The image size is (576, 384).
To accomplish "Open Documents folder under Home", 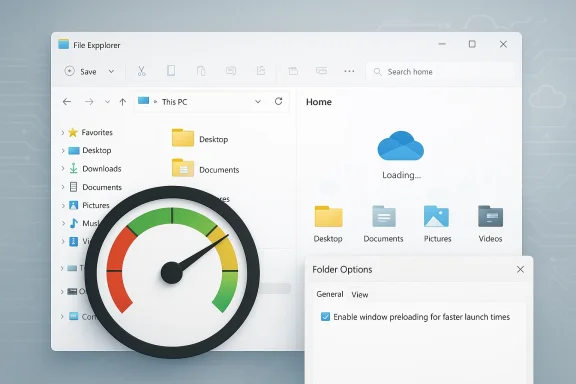I will click(383, 224).
